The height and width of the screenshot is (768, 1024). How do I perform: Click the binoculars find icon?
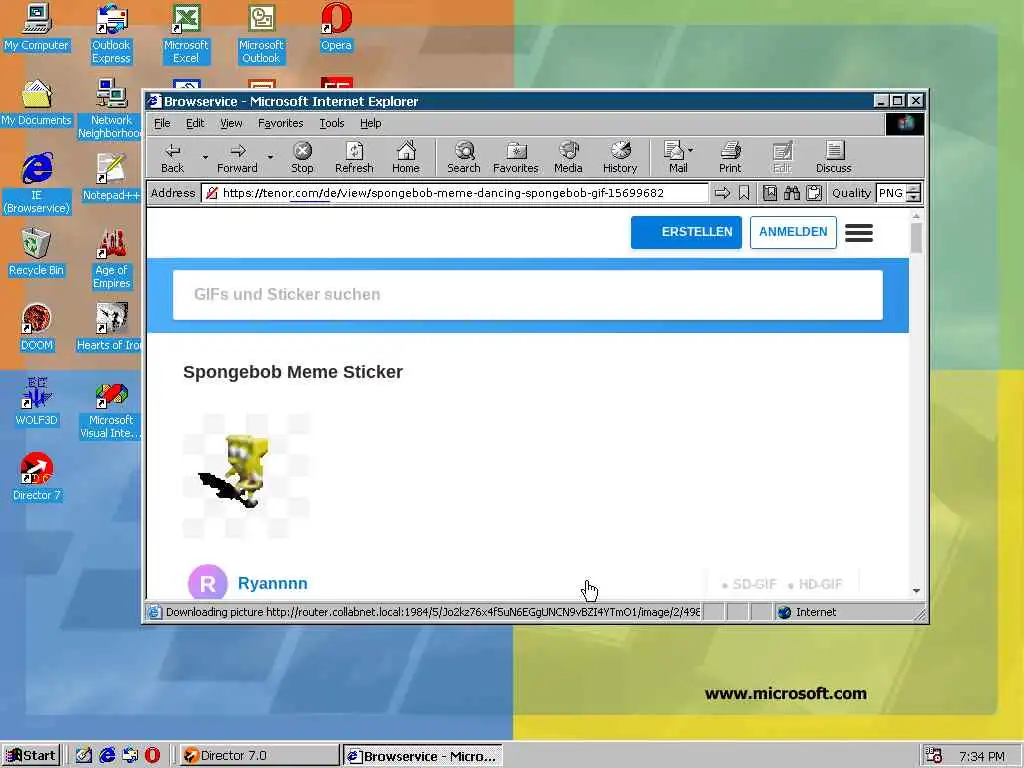pos(792,193)
